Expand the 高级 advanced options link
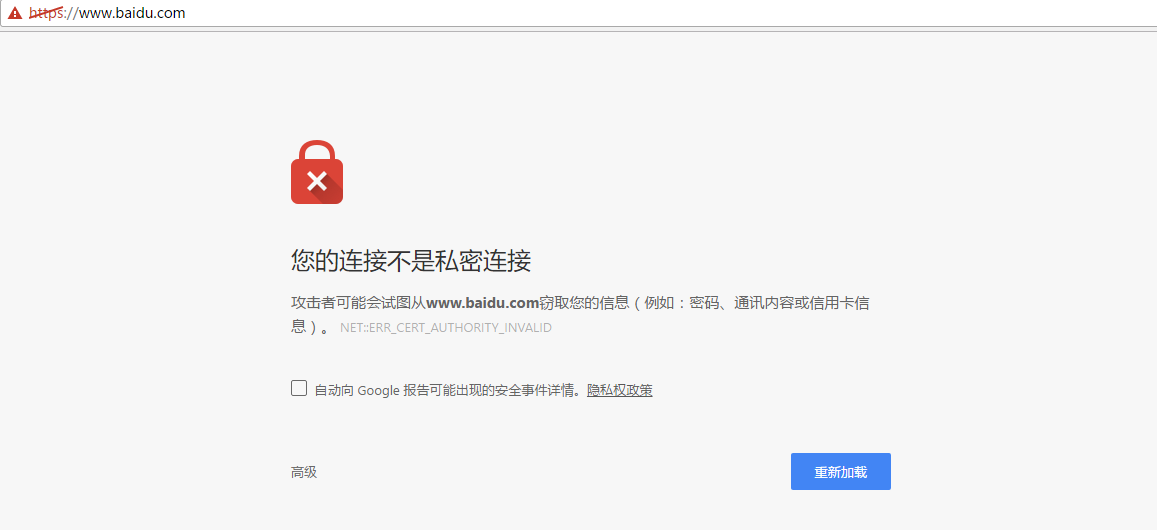 pyautogui.click(x=304, y=472)
